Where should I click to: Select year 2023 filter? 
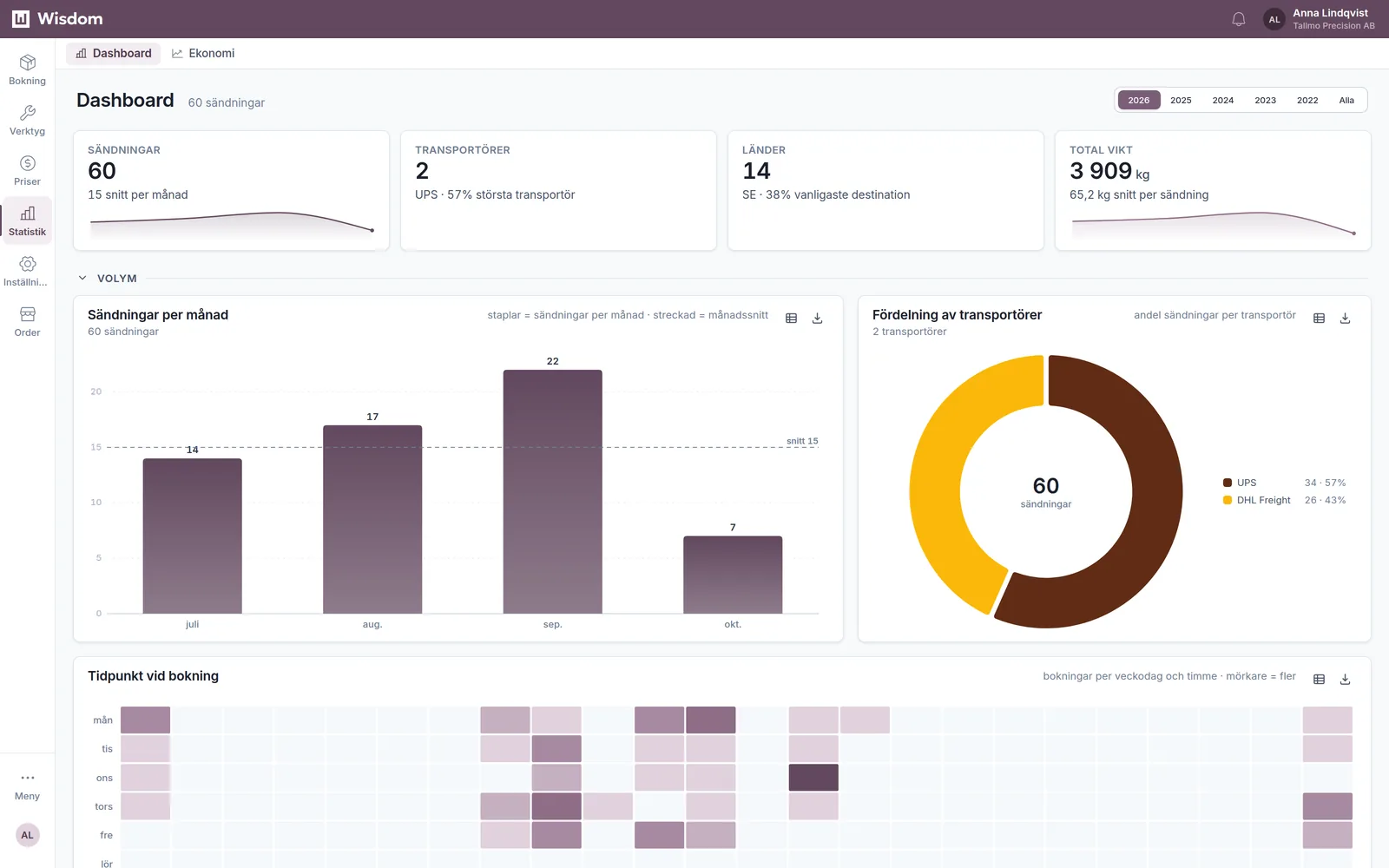coord(1266,101)
